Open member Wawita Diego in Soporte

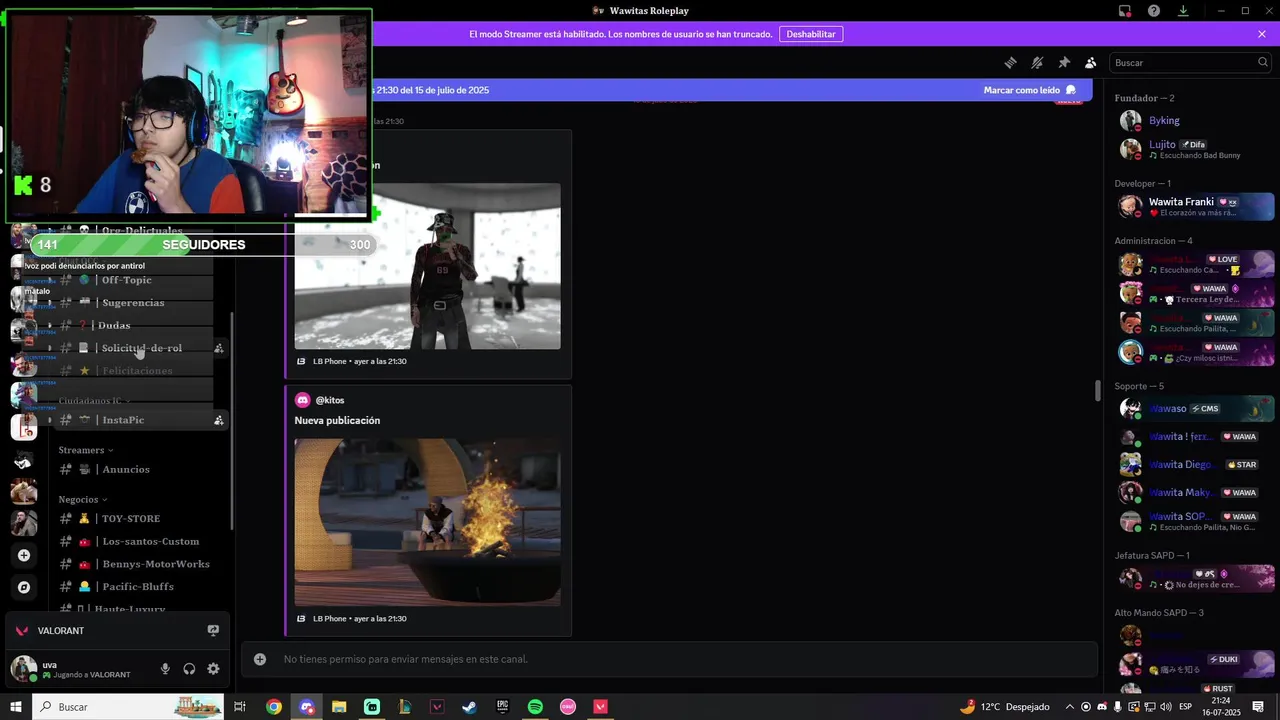click(x=1195, y=464)
